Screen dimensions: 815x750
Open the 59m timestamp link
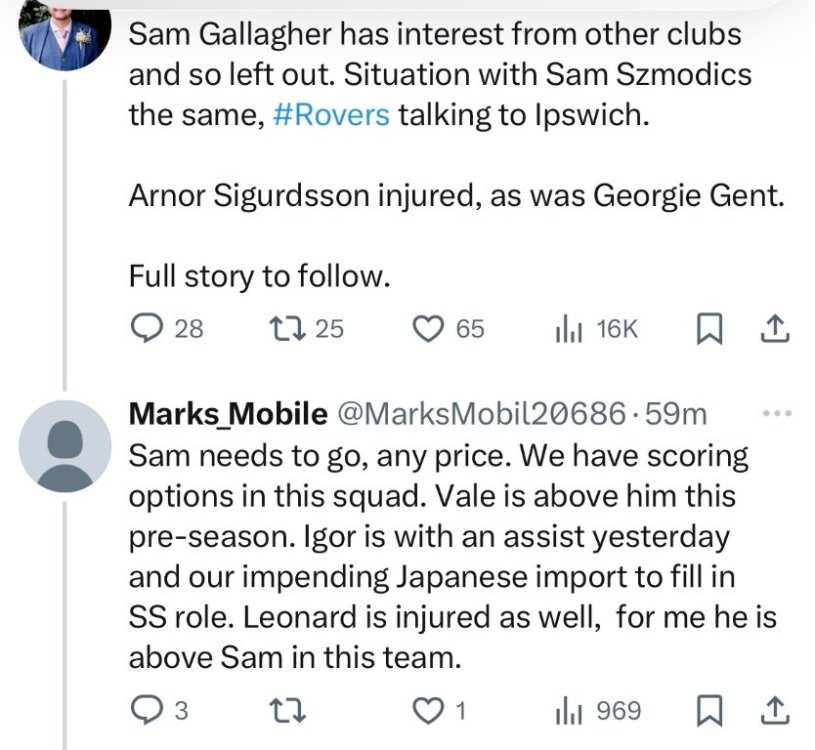point(677,413)
